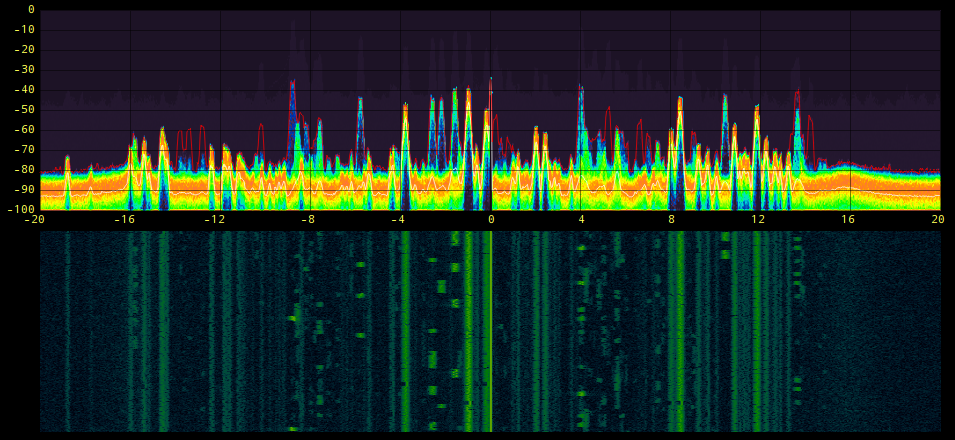Click the 20 label on the horizontal frequency axis
955x440 pixels.
tap(939, 219)
